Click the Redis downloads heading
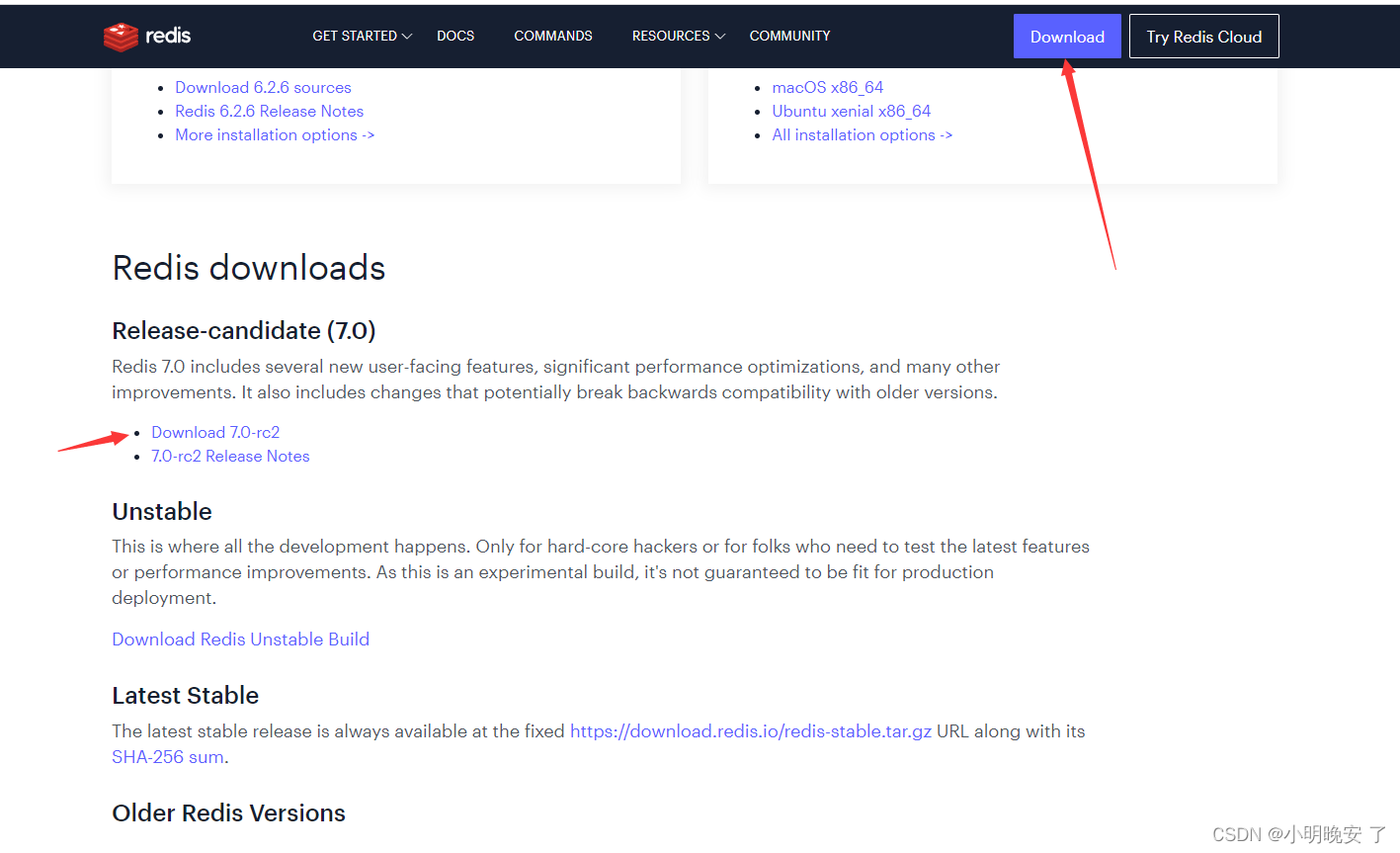 click(249, 268)
